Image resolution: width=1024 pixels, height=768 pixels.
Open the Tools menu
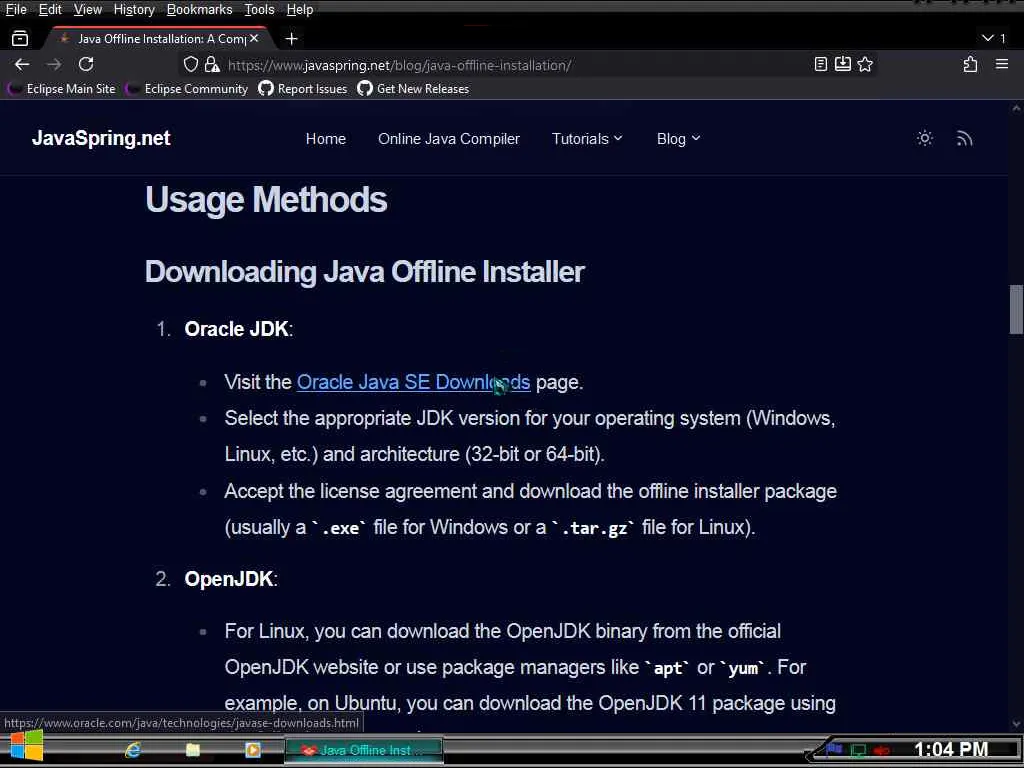[259, 10]
